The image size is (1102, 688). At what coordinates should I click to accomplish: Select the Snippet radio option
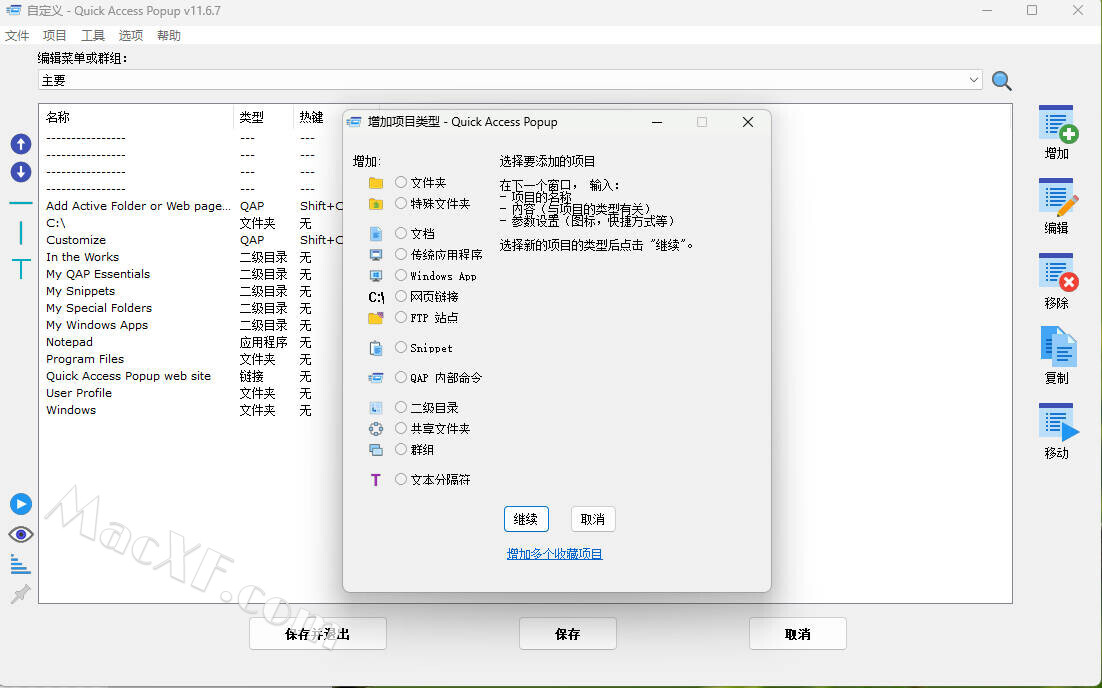(401, 347)
